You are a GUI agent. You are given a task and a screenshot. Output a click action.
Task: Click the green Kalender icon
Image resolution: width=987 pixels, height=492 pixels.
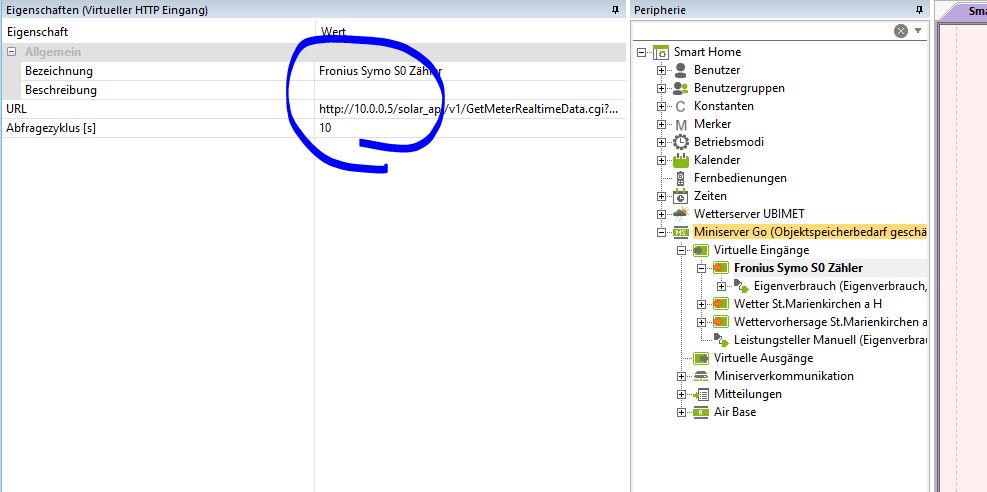tap(681, 160)
